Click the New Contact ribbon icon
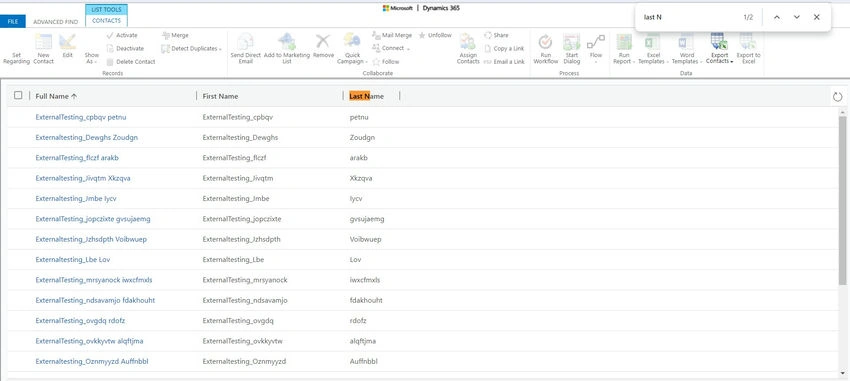Image resolution: width=850 pixels, height=381 pixels. (43, 42)
